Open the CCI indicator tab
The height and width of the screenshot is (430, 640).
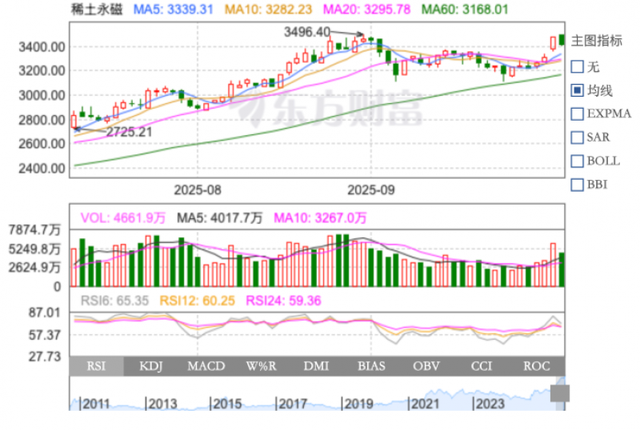482,366
